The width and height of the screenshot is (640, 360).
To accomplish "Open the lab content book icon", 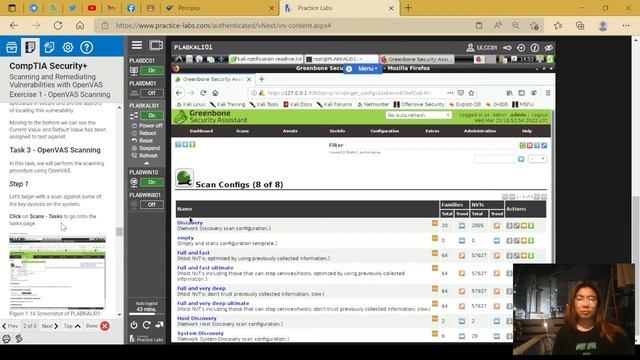I will click(x=30, y=47).
